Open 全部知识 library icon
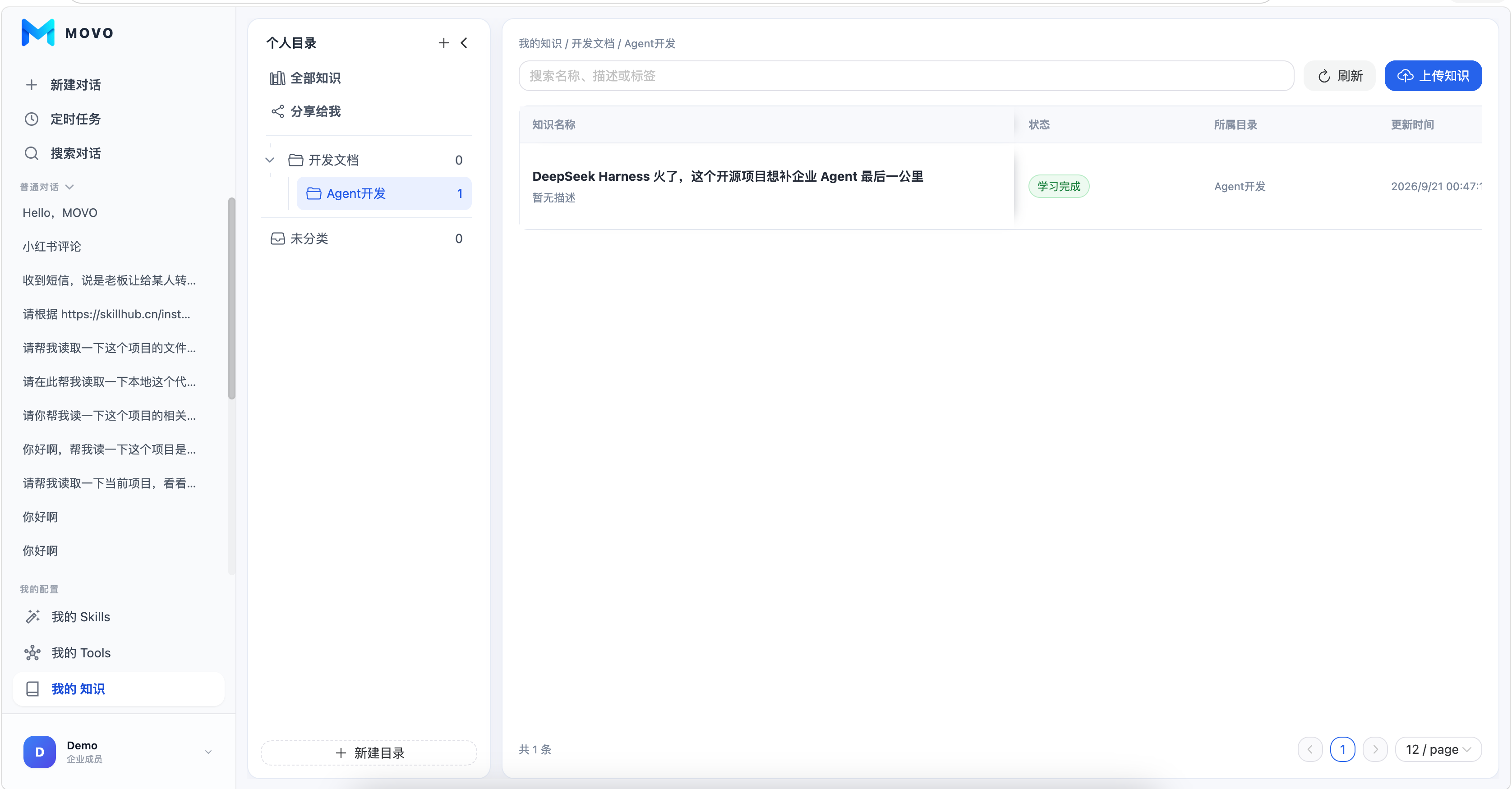Screen dimensions: 1512x789 coord(277,78)
